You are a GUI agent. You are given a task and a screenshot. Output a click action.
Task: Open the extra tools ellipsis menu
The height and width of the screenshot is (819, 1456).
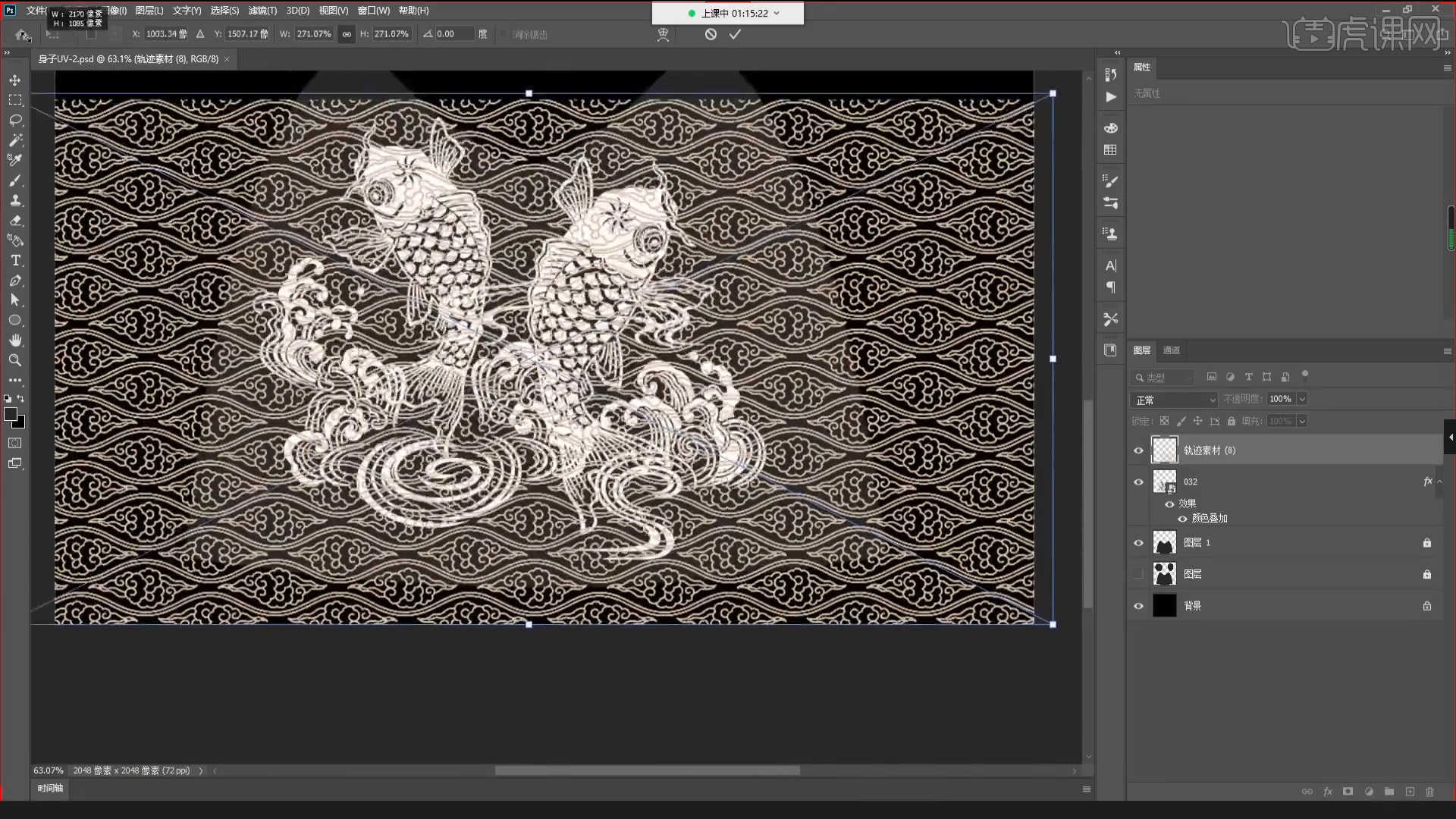(x=15, y=380)
